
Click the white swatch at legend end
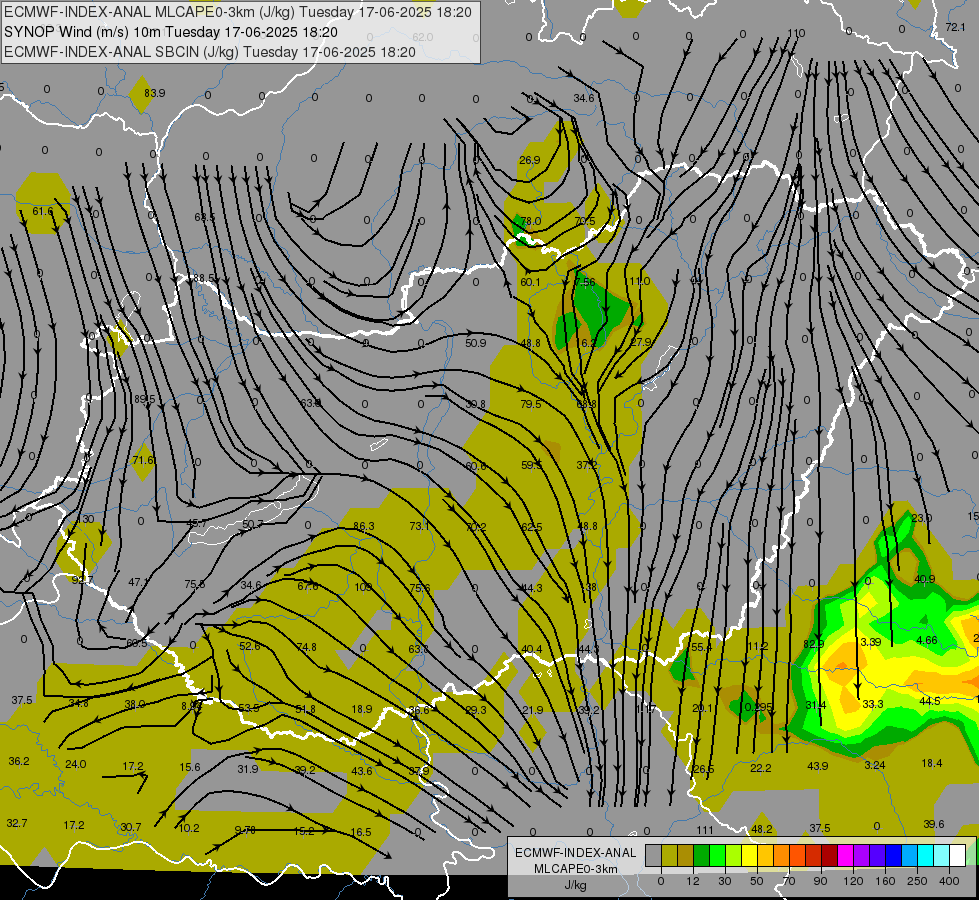pos(957,855)
